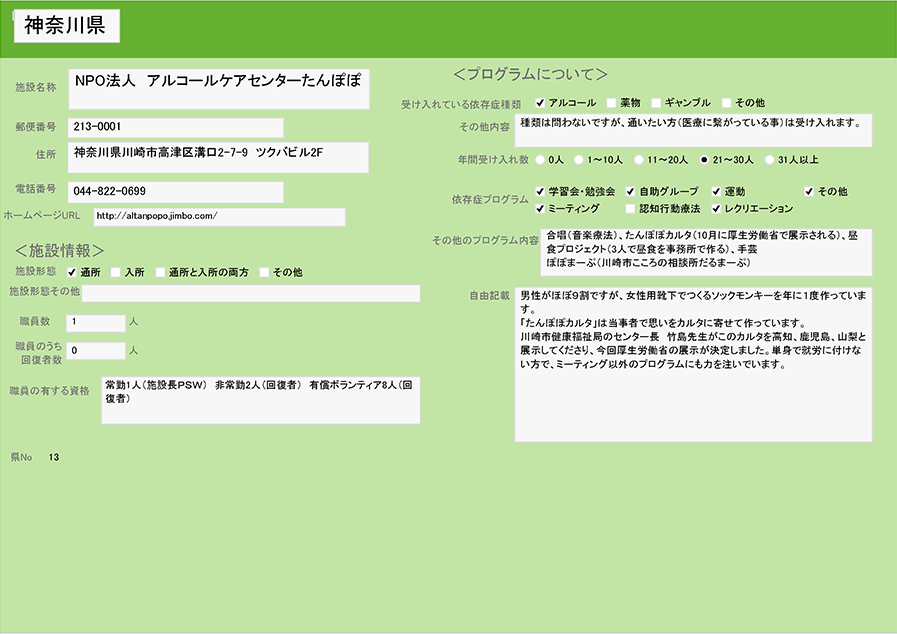Click the 職員数 staff count field
Viewport: 897px width, 634px height.
pyautogui.click(x=95, y=322)
